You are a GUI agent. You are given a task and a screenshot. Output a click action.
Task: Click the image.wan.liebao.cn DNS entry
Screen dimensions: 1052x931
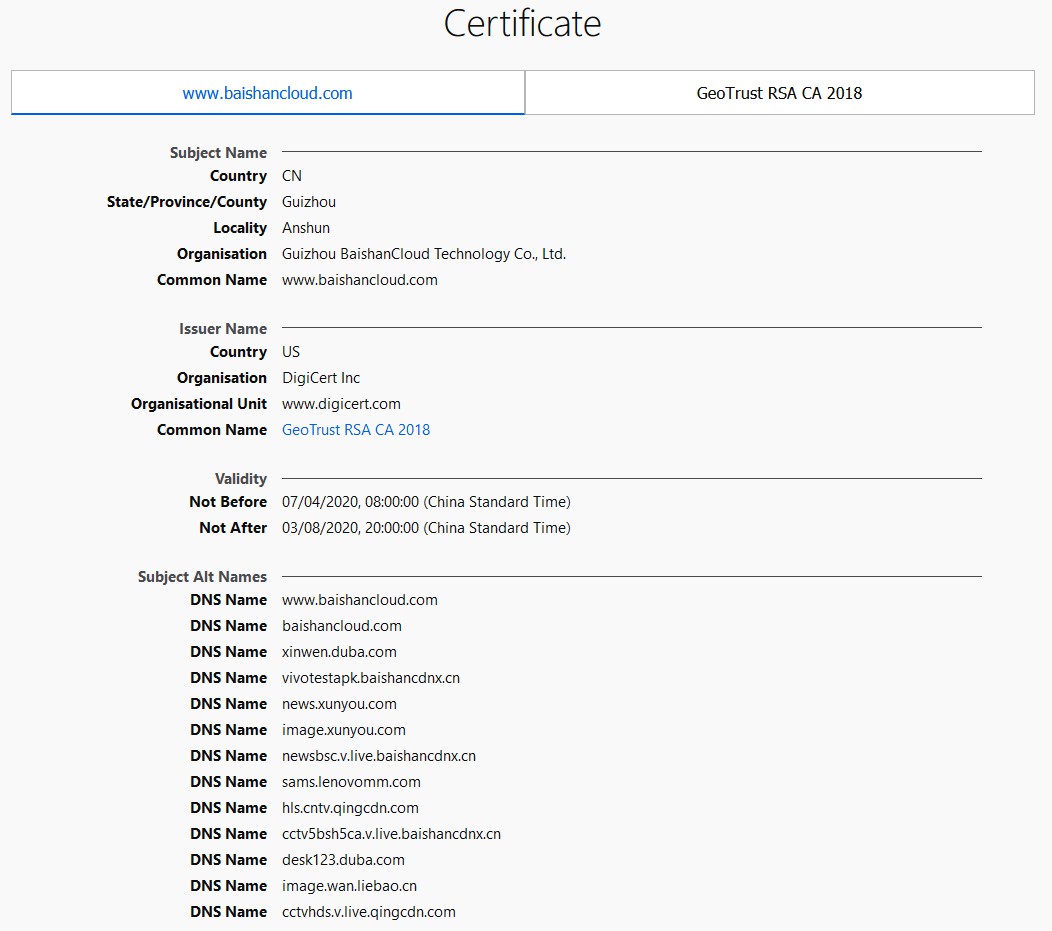pyautogui.click(x=349, y=886)
